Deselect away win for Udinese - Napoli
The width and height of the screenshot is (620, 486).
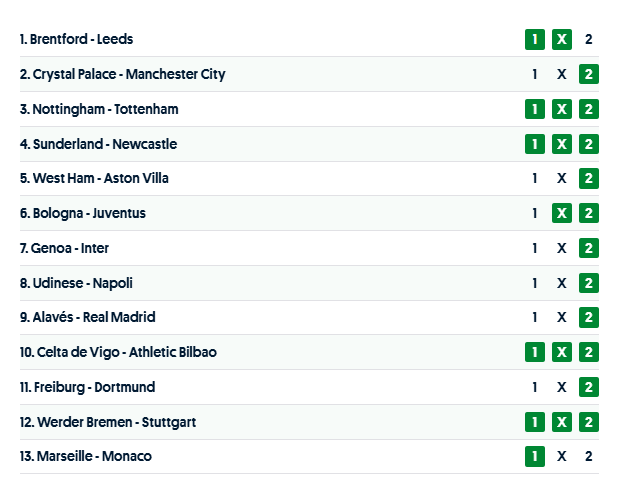tap(589, 283)
